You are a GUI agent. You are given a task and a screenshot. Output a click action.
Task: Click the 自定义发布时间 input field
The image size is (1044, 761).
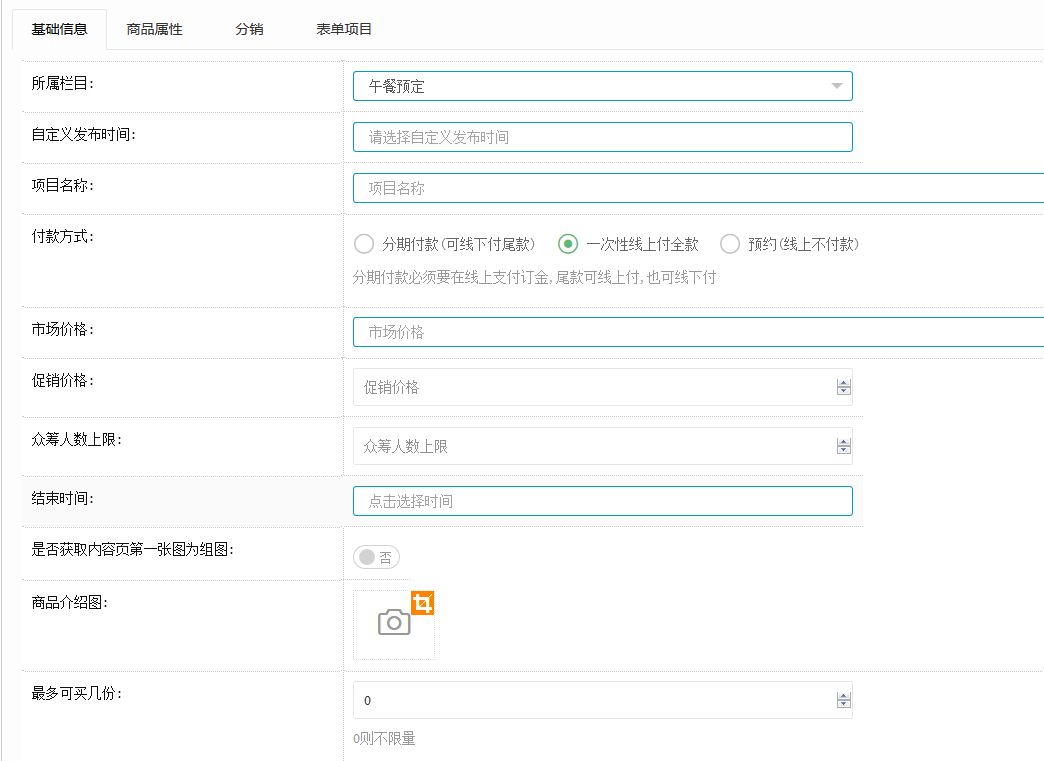pyautogui.click(x=602, y=137)
